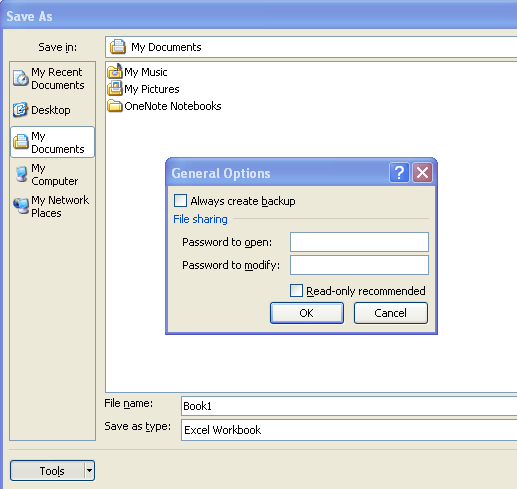This screenshot has width=517, height=489.
Task: Open the Save as type combo box
Action: click(x=349, y=430)
